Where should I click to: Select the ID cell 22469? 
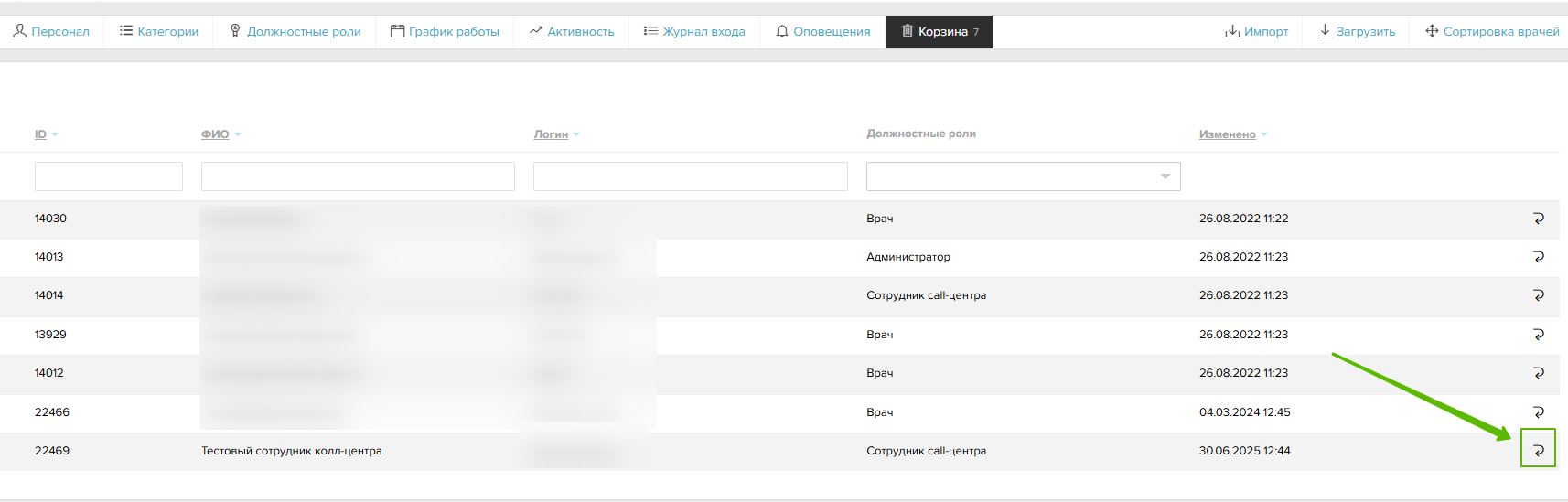(52, 451)
